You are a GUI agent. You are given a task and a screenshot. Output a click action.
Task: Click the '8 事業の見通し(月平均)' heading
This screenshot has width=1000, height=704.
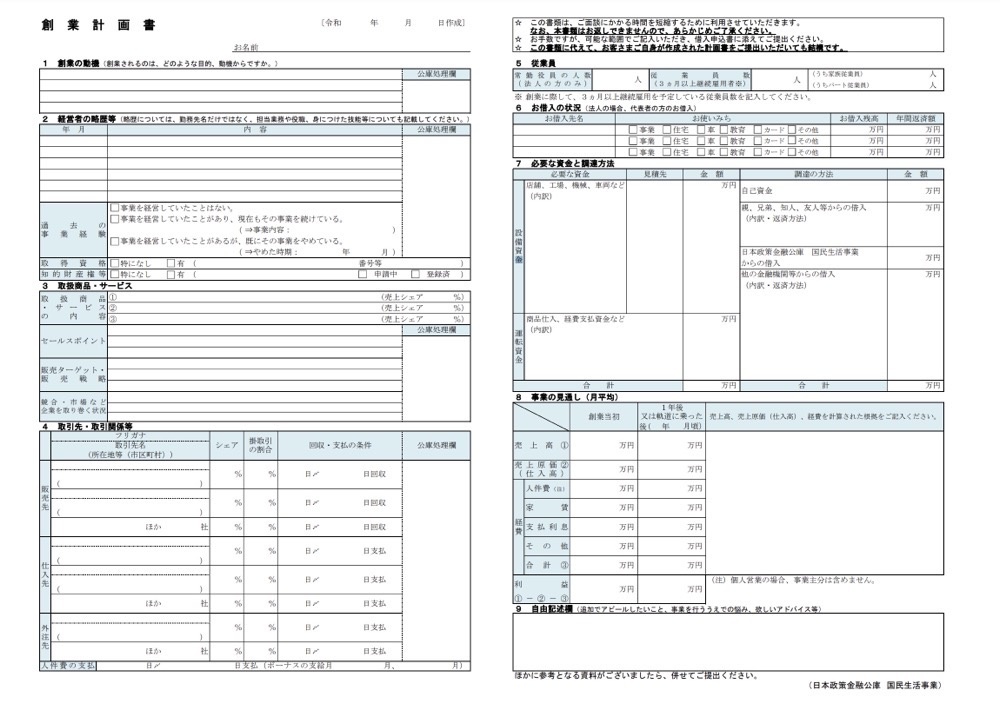[566, 397]
